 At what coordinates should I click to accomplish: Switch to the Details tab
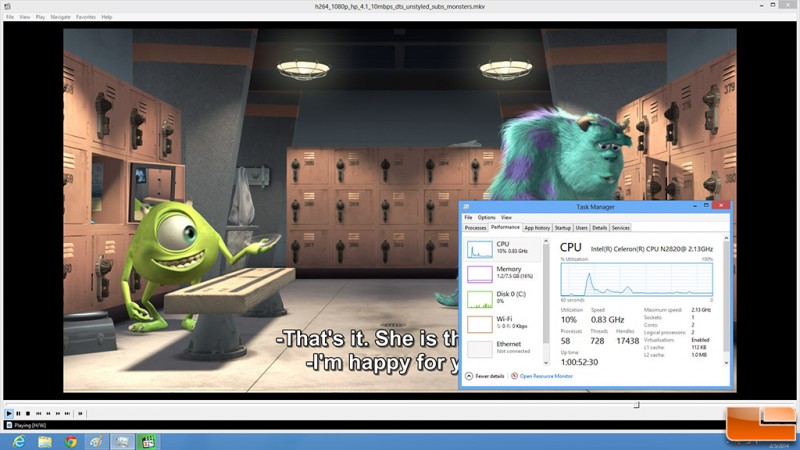[599, 228]
